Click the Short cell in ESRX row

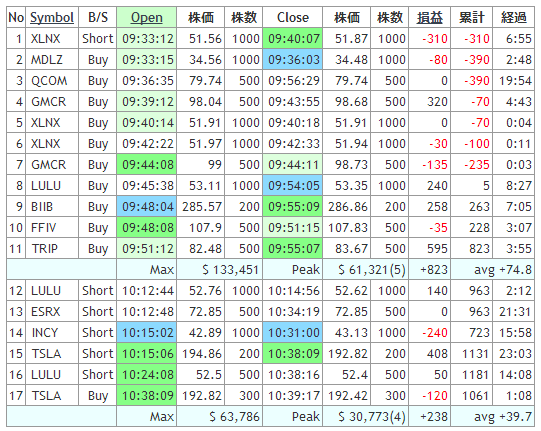point(98,312)
